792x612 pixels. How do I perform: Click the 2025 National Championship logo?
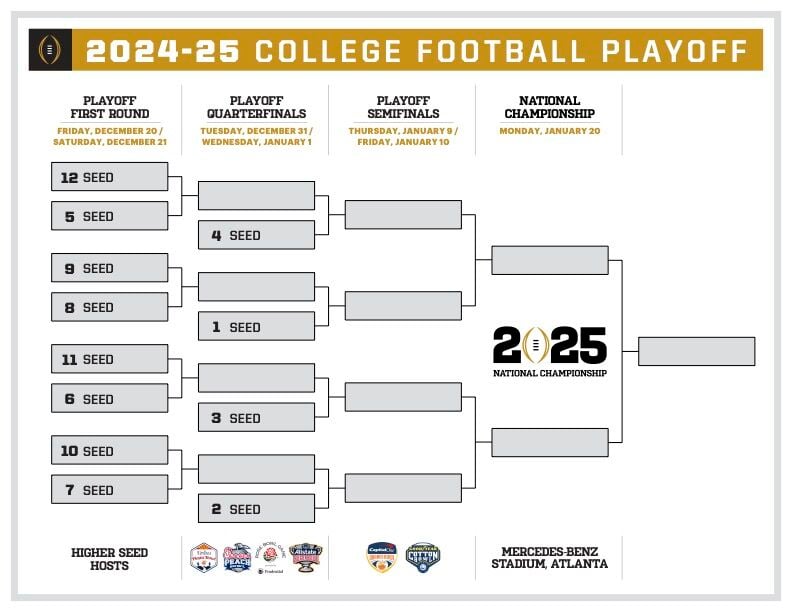click(x=550, y=352)
